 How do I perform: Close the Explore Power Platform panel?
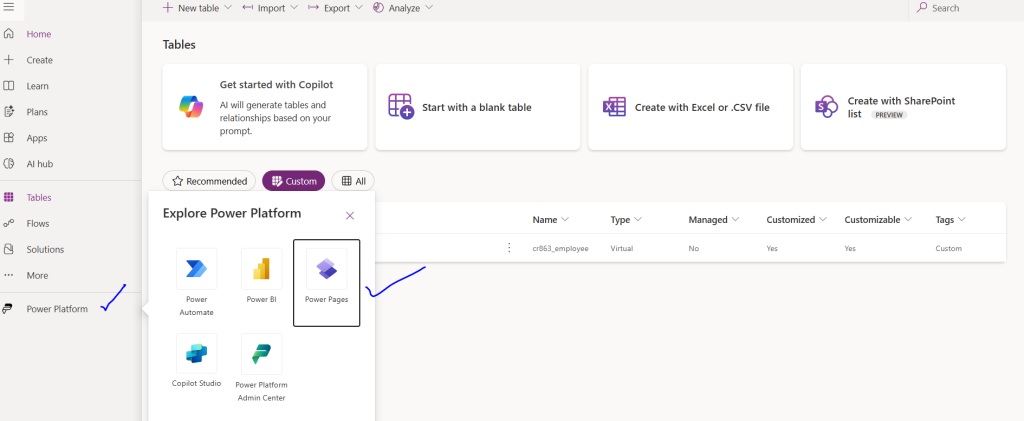pyautogui.click(x=349, y=215)
